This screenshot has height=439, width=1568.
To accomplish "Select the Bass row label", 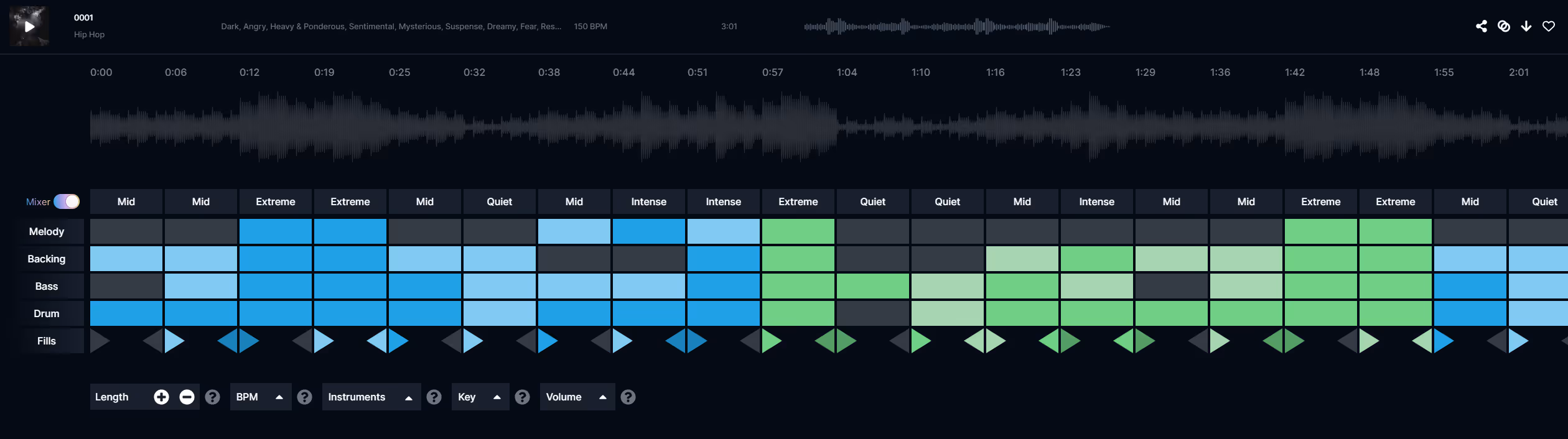I will [x=47, y=286].
